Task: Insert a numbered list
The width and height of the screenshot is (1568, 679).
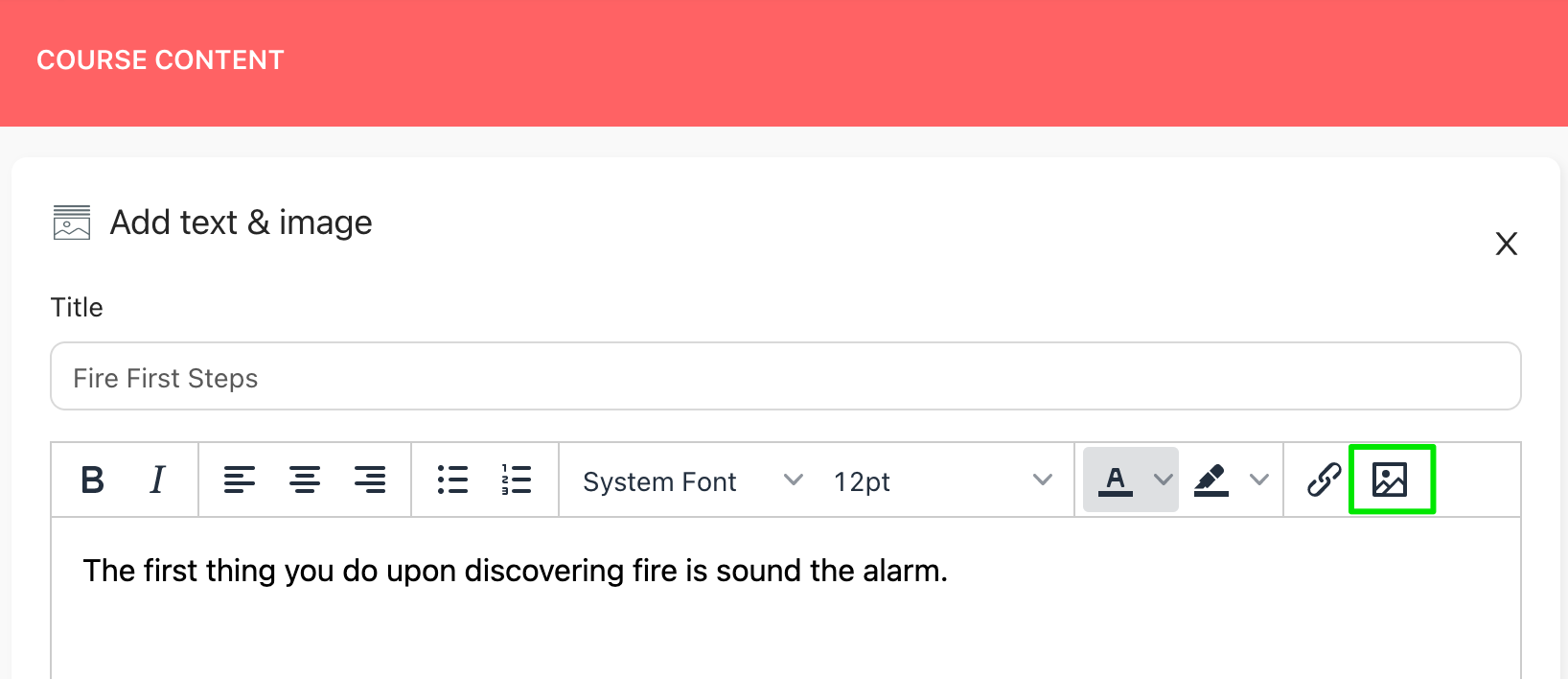Action: [517, 480]
